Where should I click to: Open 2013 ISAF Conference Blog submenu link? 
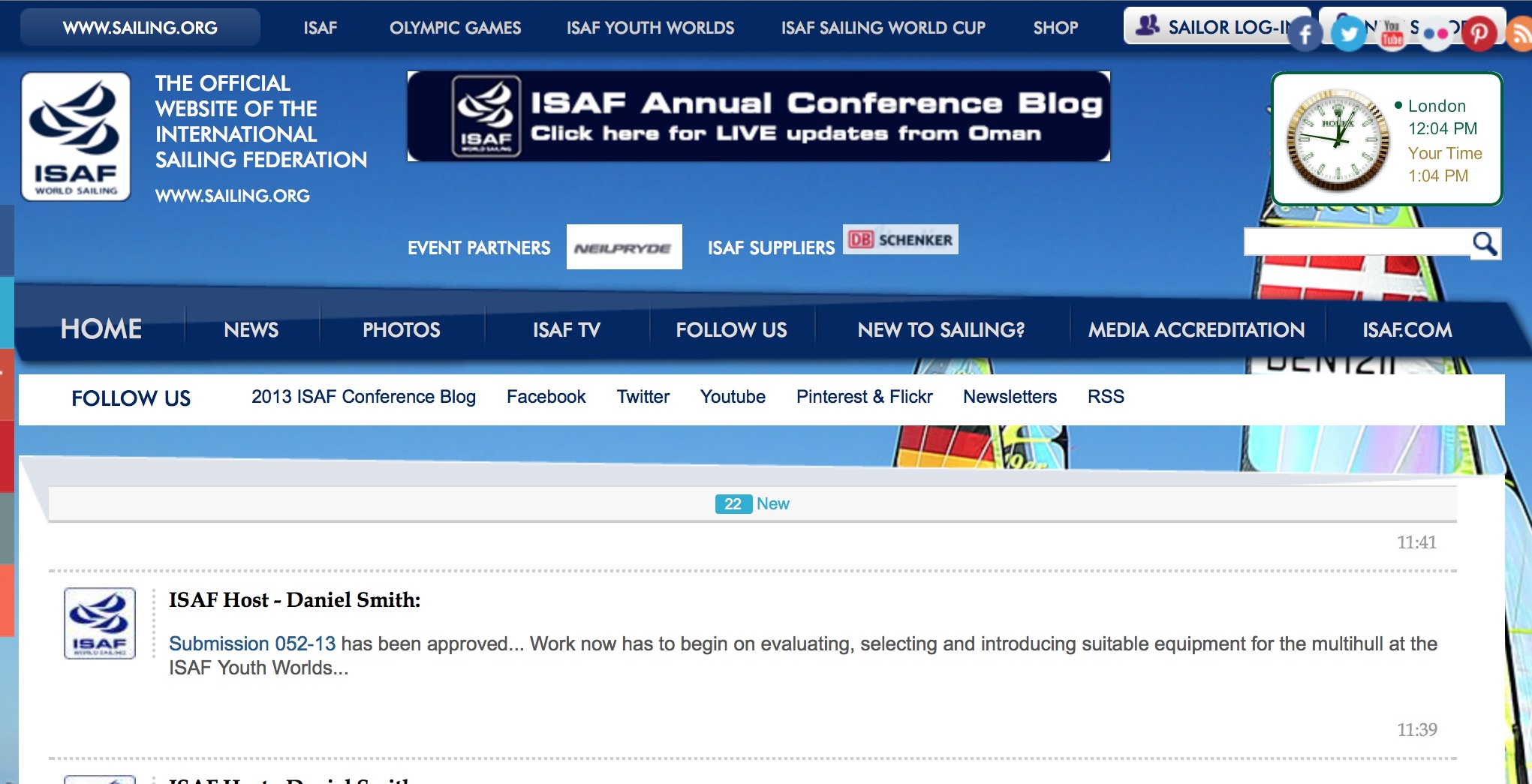(x=363, y=397)
